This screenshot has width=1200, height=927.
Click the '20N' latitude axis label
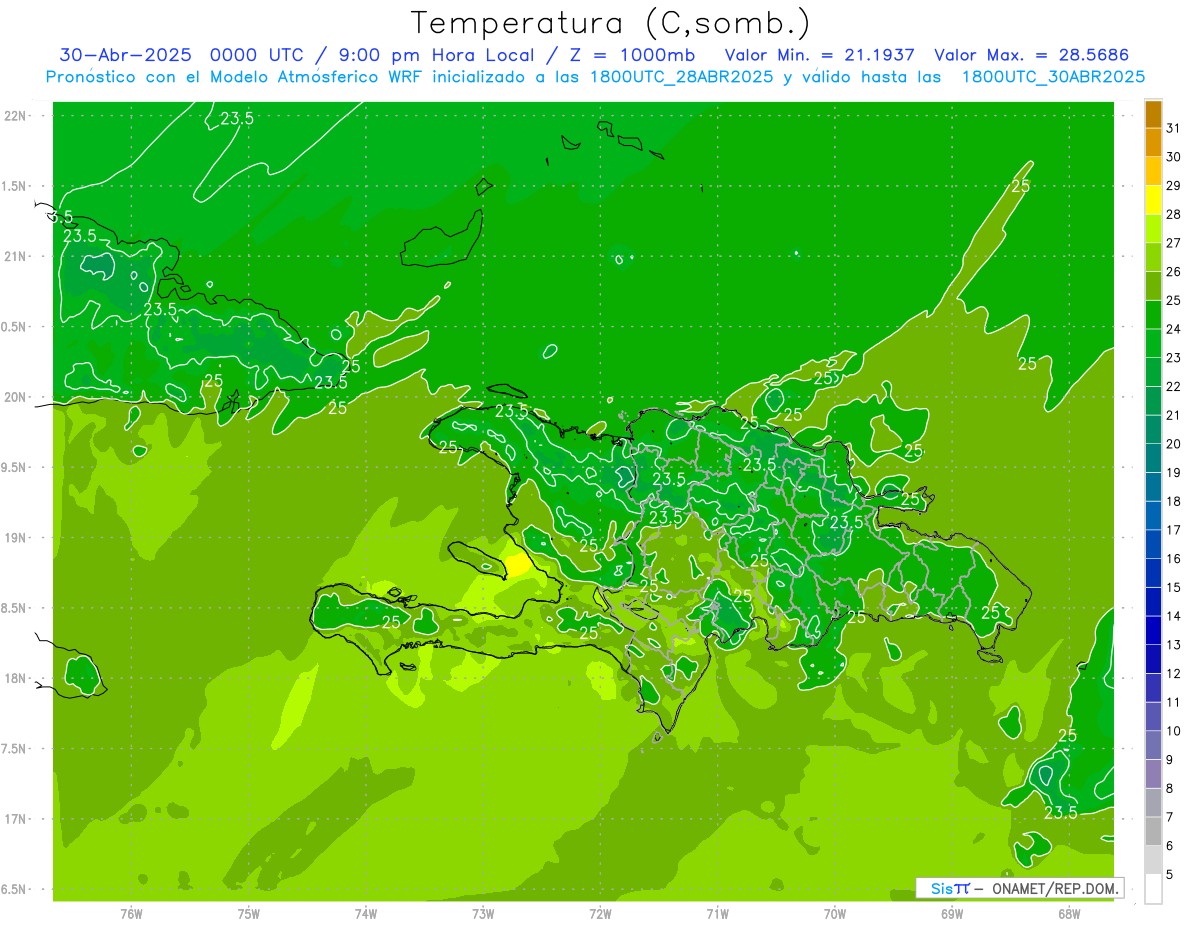(14, 397)
